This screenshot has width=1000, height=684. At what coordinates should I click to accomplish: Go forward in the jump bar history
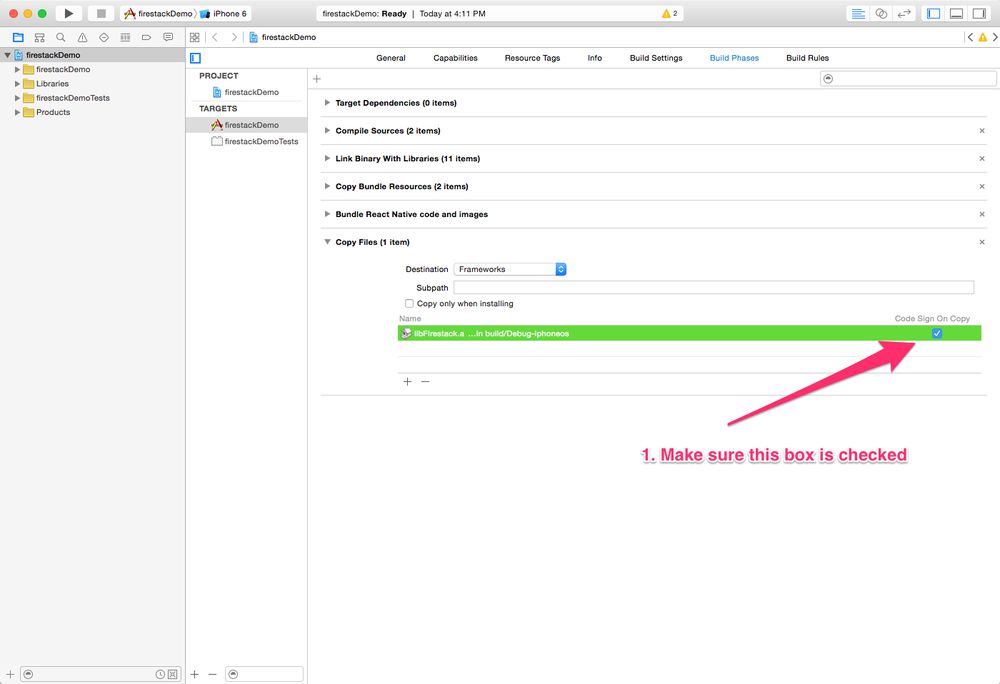234,38
